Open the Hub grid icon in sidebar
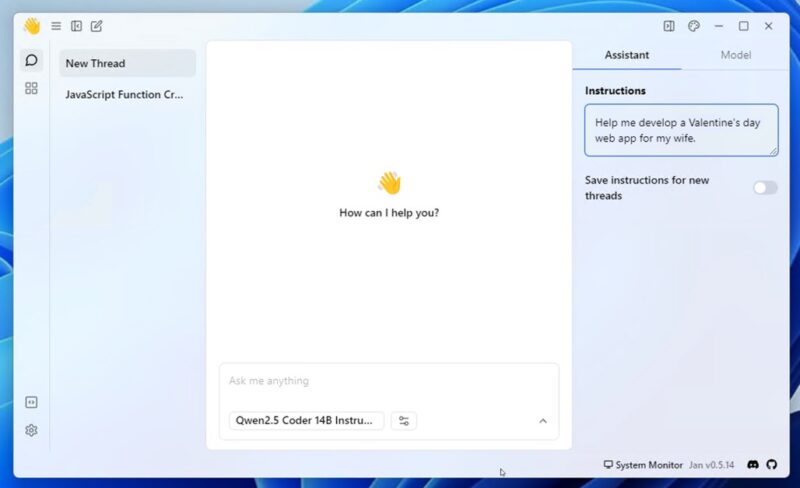Screen dimensions: 800x488 (31, 88)
